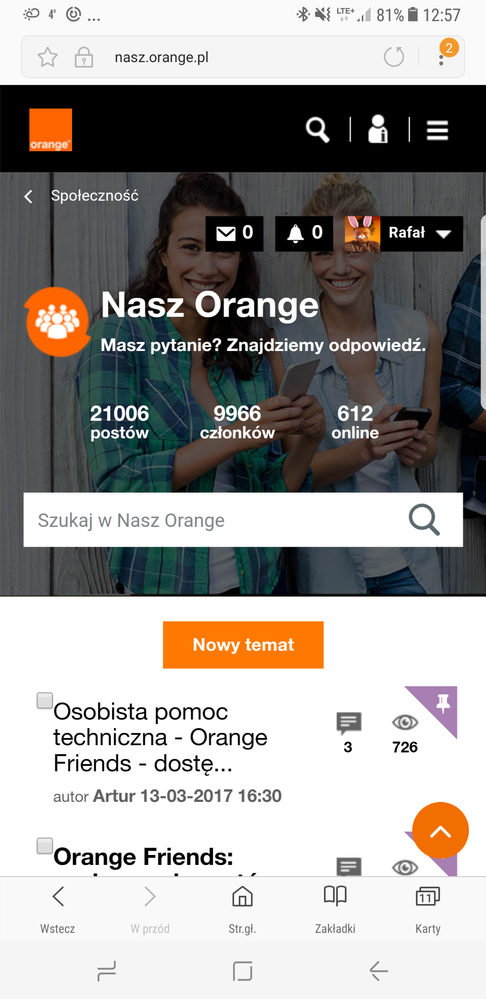Open Zakładki in the browser bottom bar
The width and height of the screenshot is (486, 999).
point(335,909)
